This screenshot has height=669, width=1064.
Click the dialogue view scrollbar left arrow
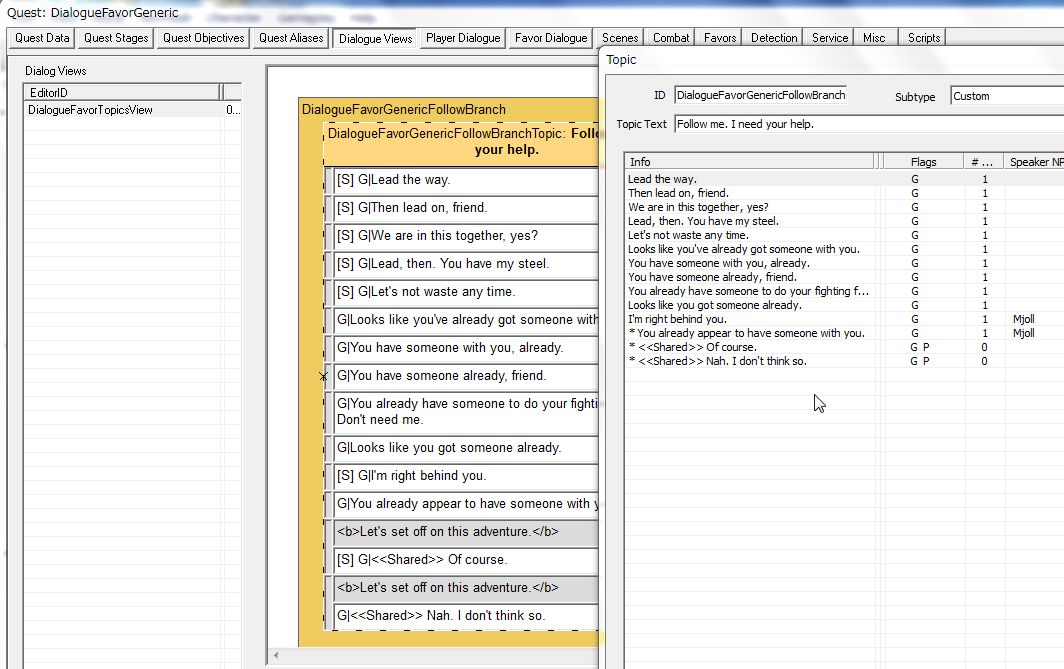(x=276, y=655)
